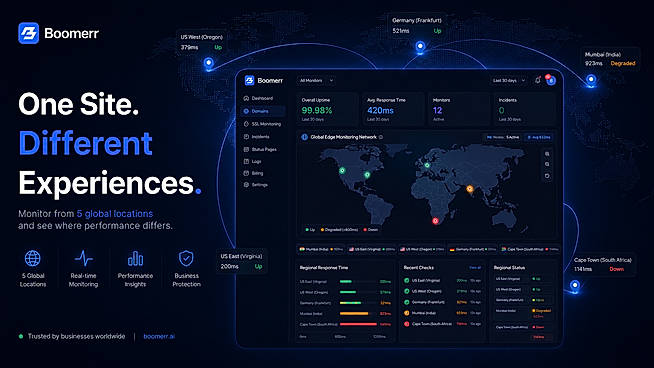Open the Last 30 days range dropdown

pos(508,81)
